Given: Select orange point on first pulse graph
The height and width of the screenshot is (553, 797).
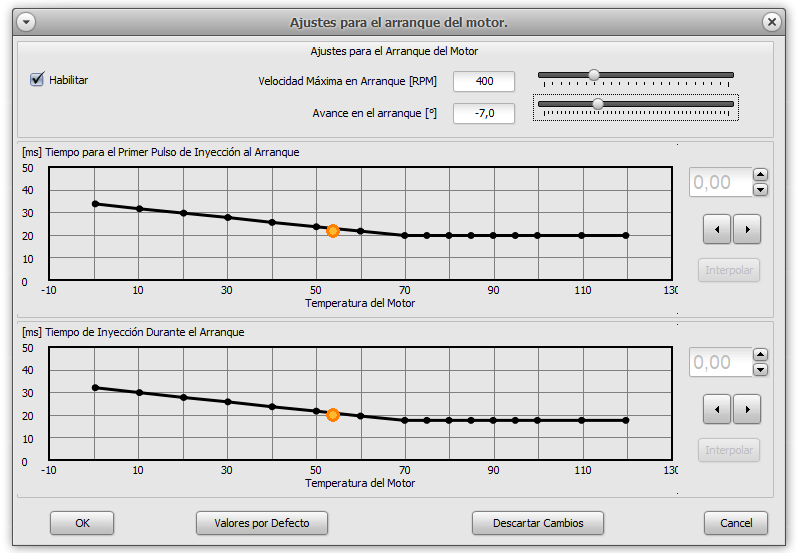Looking at the screenshot, I should 333,231.
